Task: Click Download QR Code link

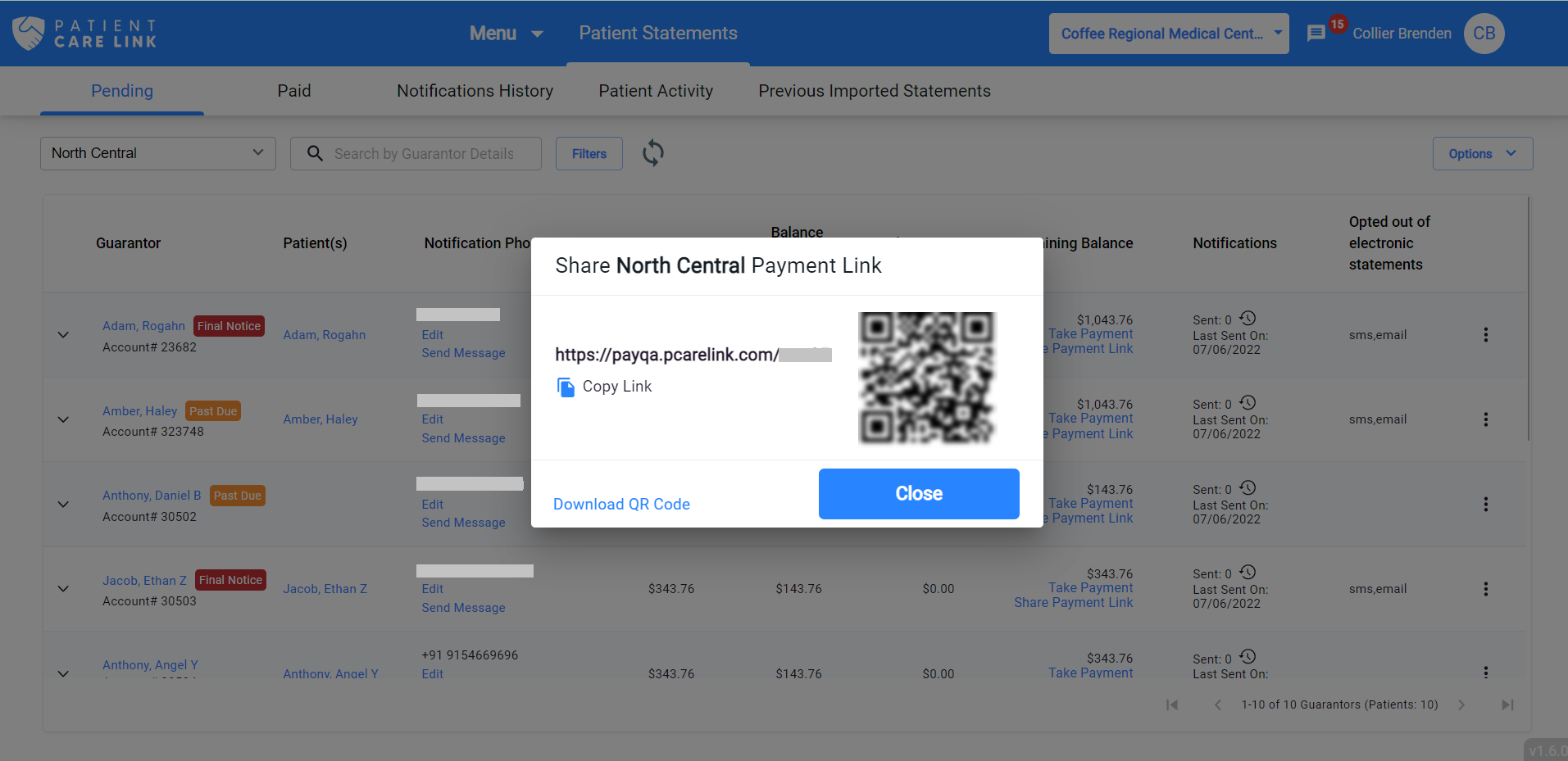Action: 621,505
